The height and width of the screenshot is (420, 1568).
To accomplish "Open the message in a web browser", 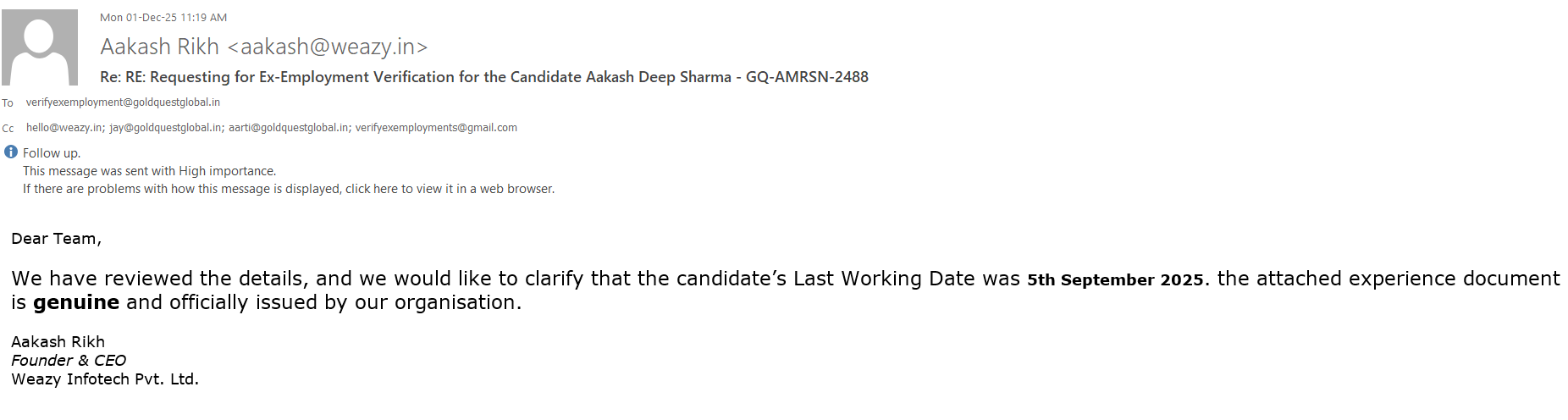I will tap(289, 189).
